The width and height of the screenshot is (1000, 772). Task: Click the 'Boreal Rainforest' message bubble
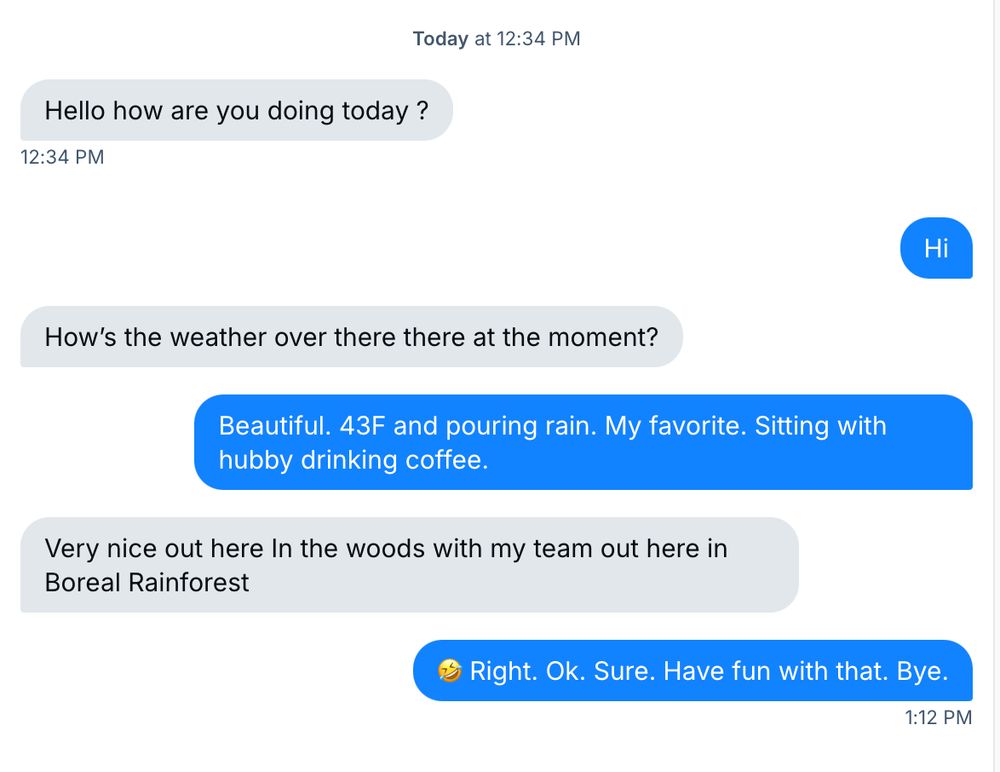408,565
